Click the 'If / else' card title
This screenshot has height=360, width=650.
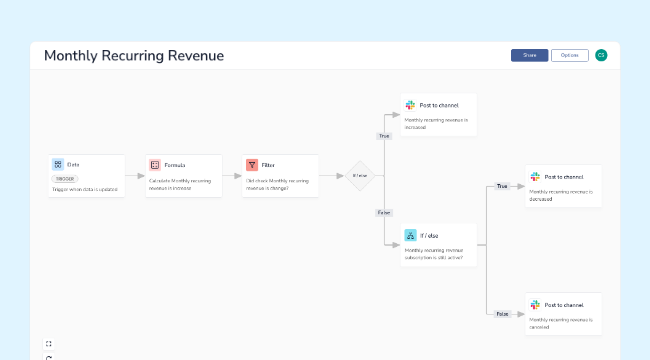tap(429, 236)
